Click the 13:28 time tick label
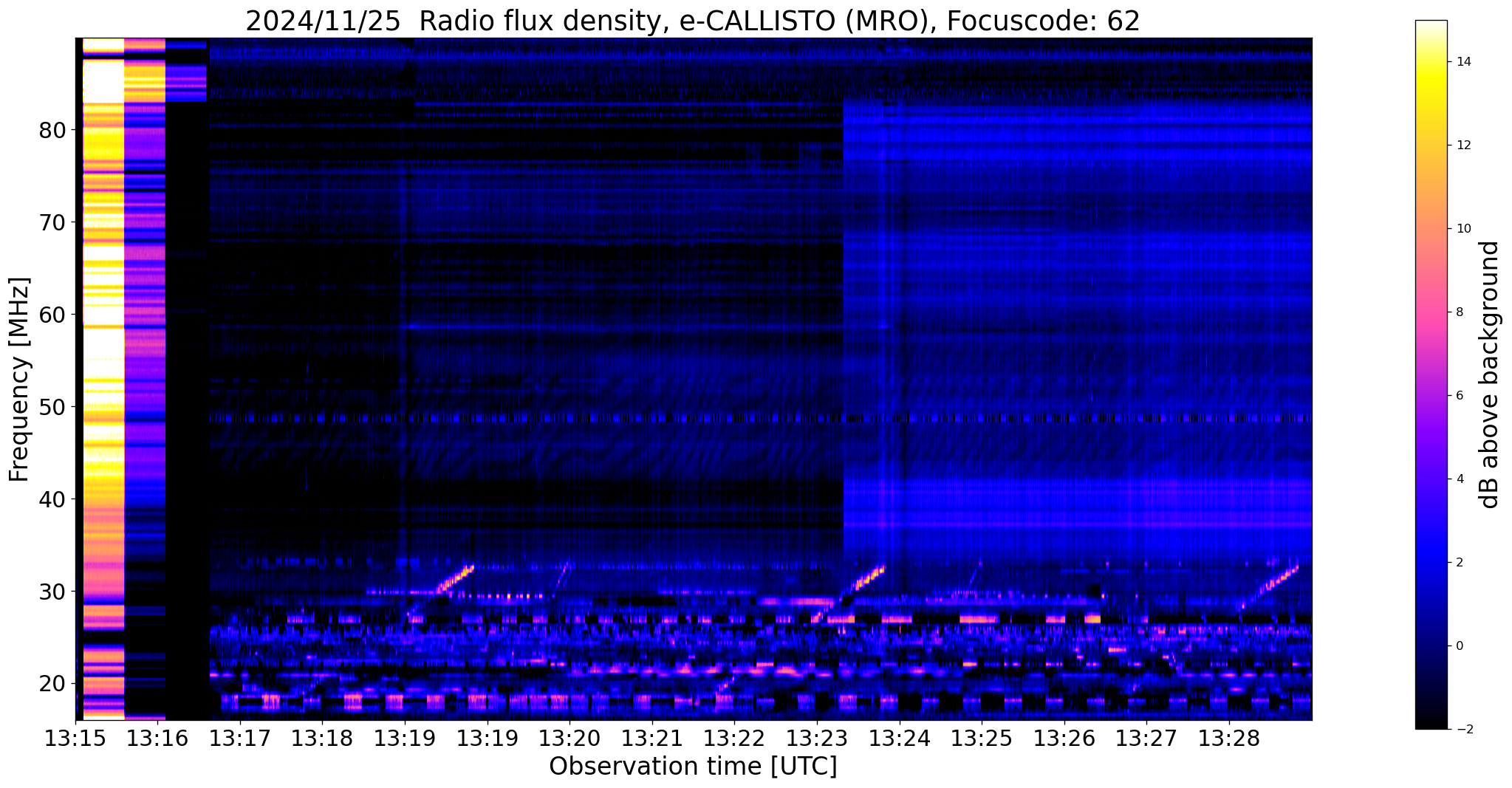Screen dimensions: 1512x788 [x=1228, y=740]
